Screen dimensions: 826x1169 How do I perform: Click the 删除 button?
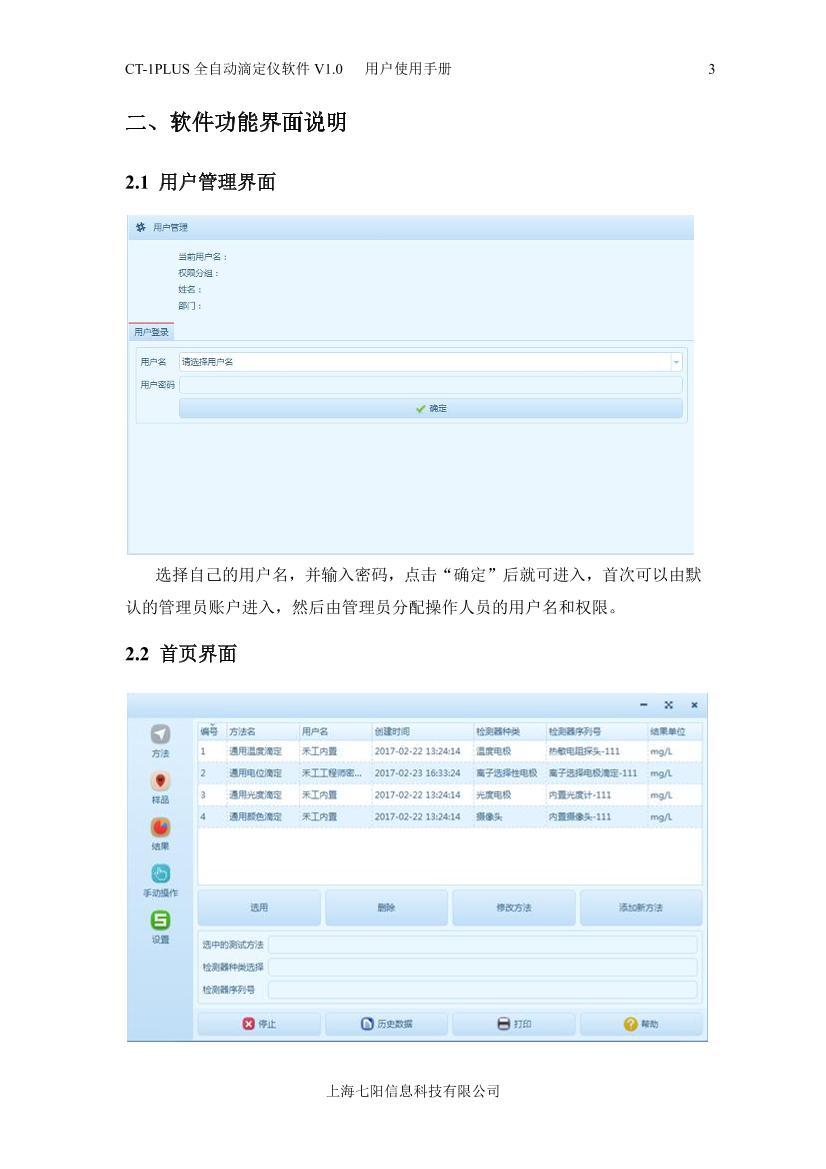pyautogui.click(x=386, y=907)
